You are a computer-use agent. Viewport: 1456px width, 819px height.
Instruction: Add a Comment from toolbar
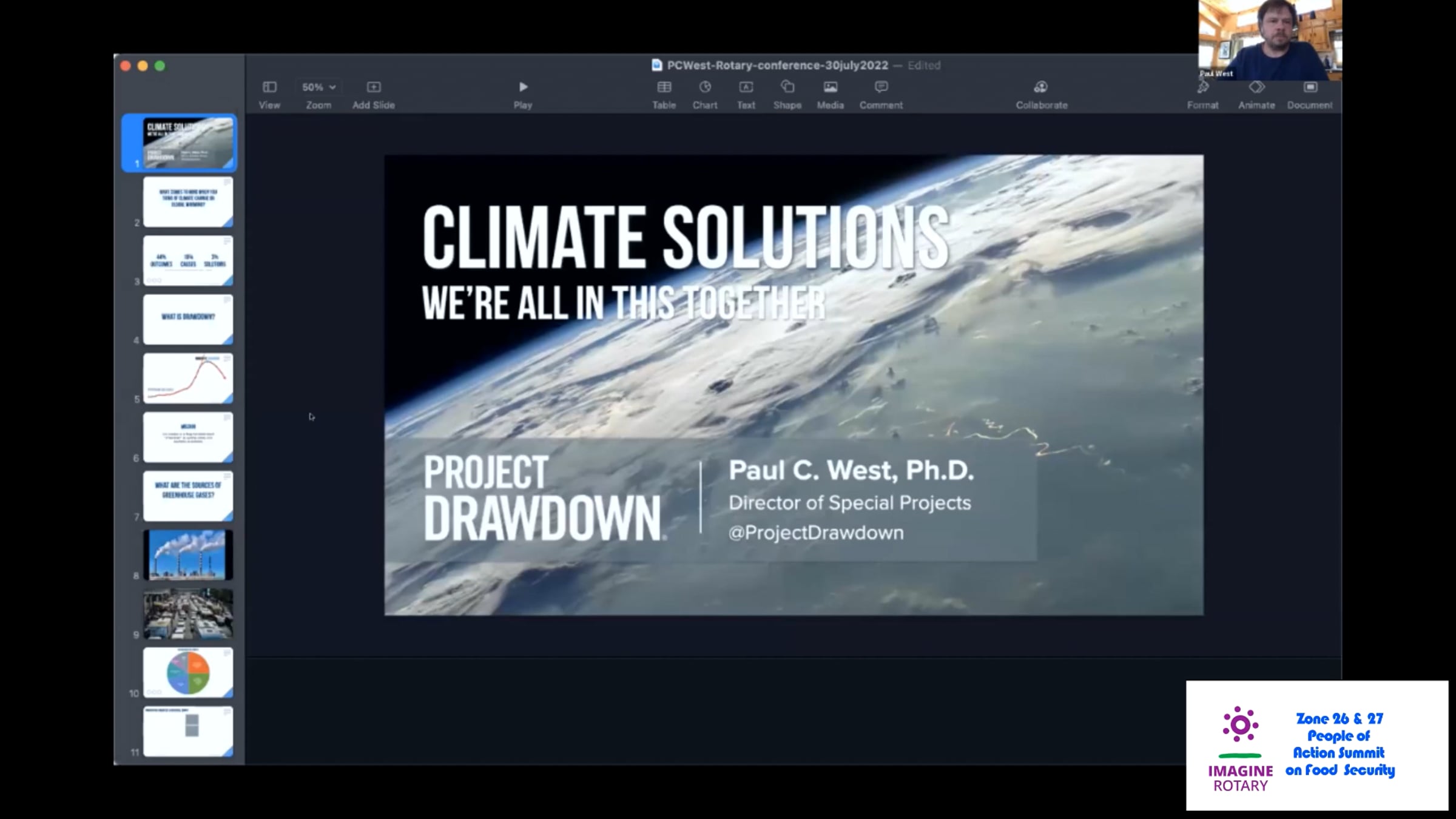(881, 88)
